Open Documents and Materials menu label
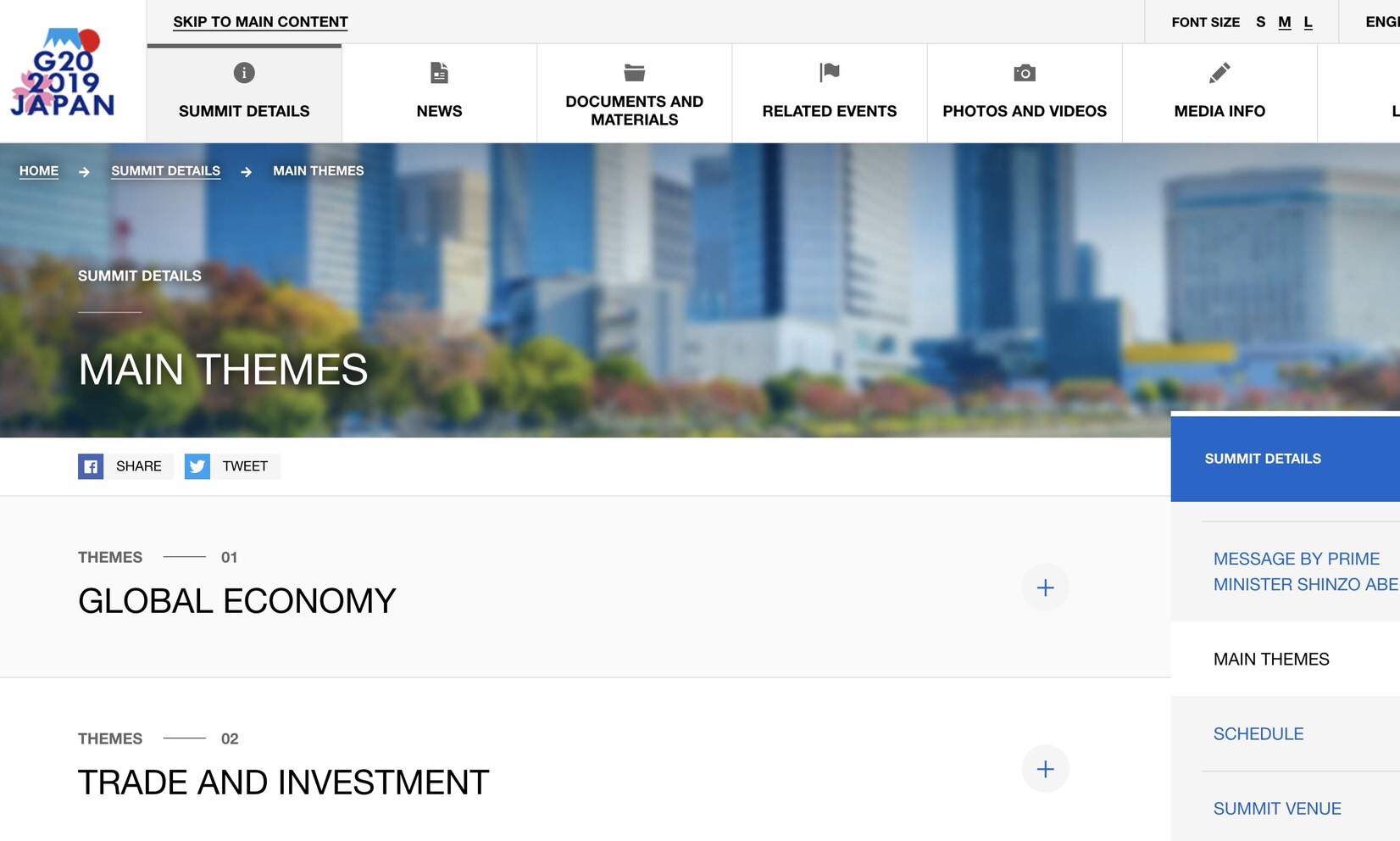The height and width of the screenshot is (841, 1400). click(x=635, y=111)
